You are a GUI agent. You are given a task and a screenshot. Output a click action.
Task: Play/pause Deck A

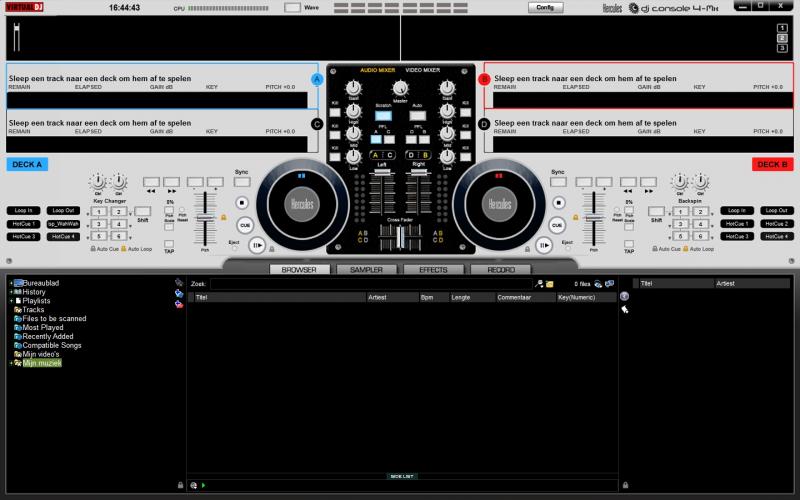point(257,245)
